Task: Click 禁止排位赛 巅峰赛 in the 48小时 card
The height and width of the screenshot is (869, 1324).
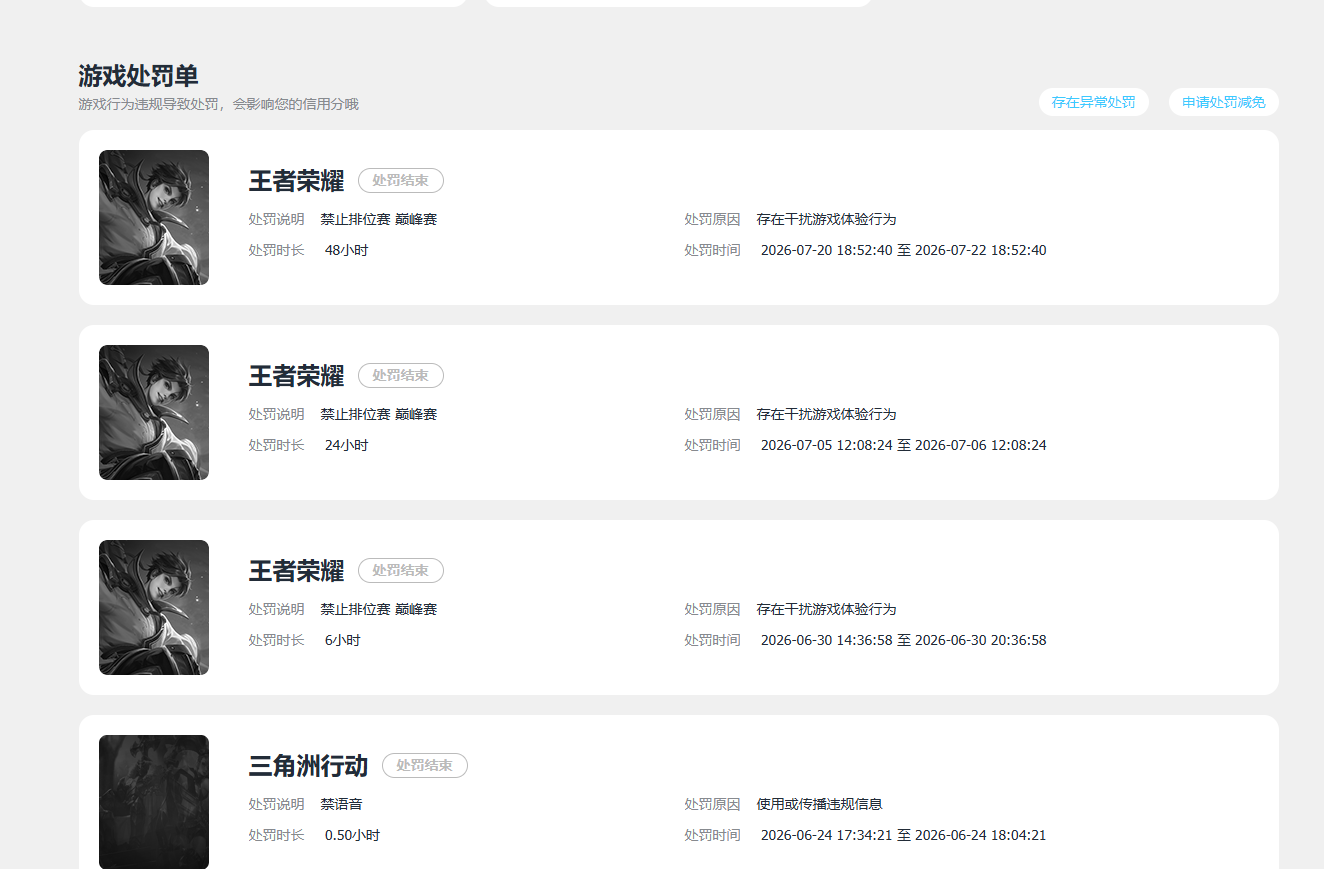Action: click(379, 219)
